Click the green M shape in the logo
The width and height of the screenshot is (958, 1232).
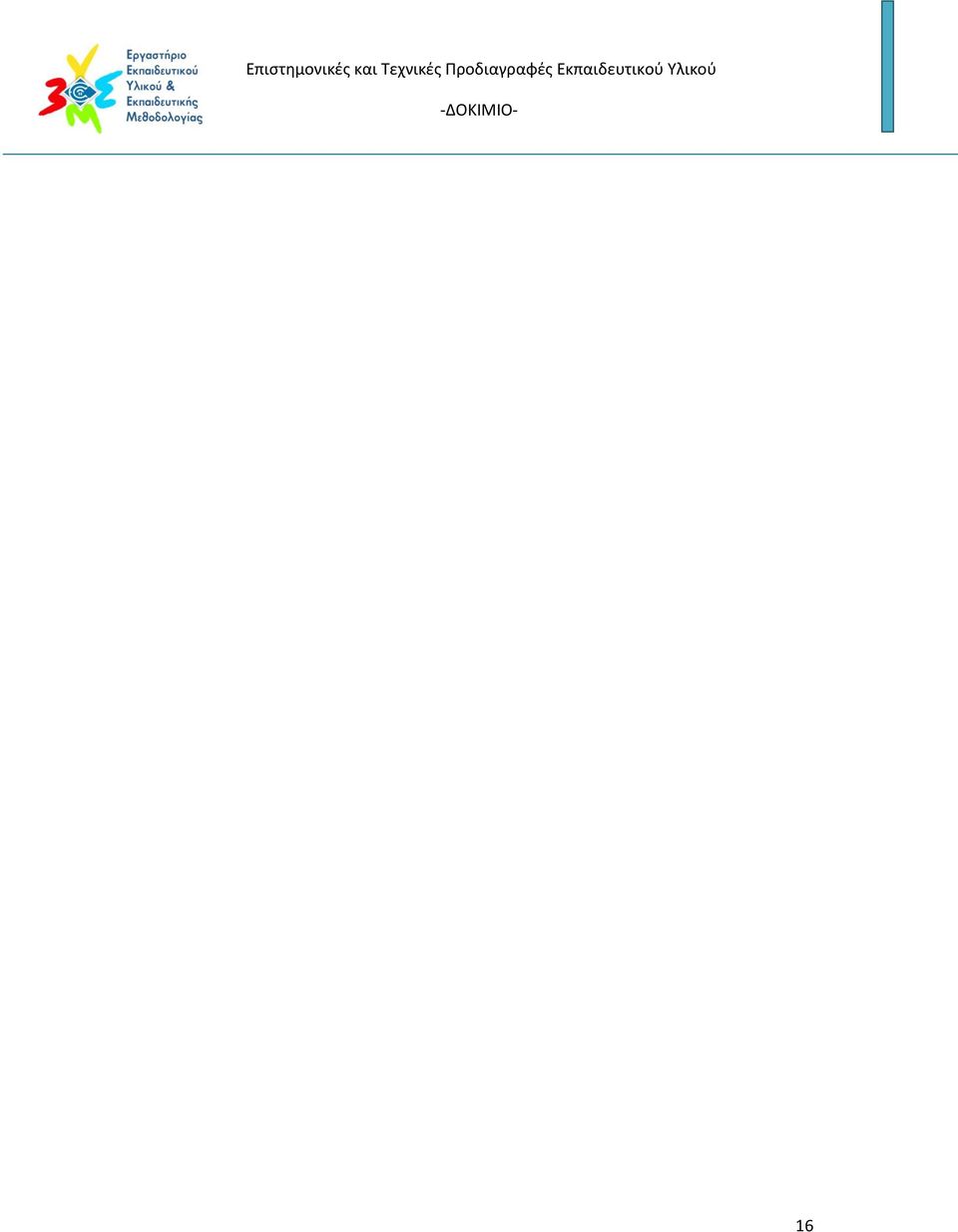(84, 118)
